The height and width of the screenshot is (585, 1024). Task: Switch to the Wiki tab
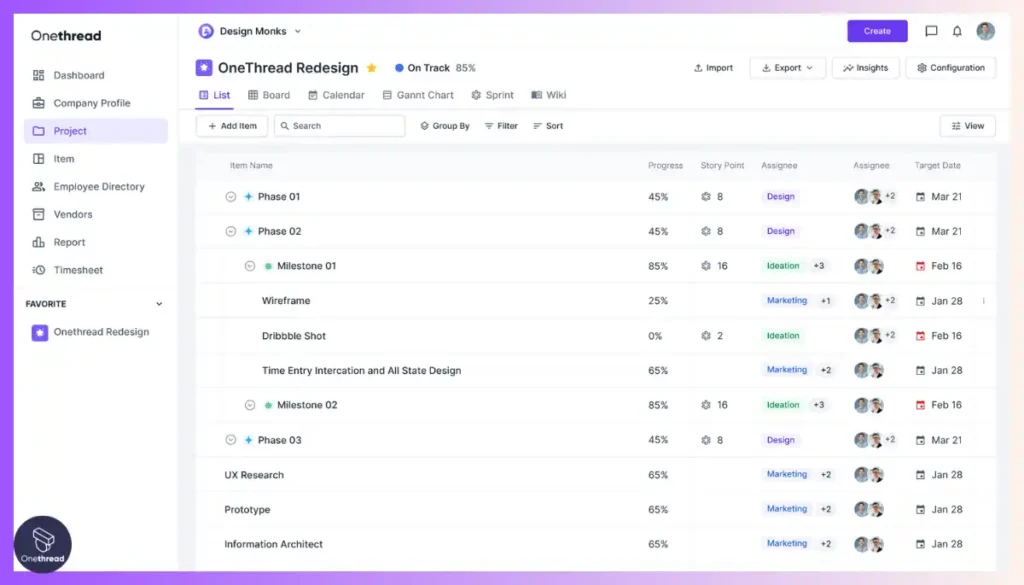[549, 95]
